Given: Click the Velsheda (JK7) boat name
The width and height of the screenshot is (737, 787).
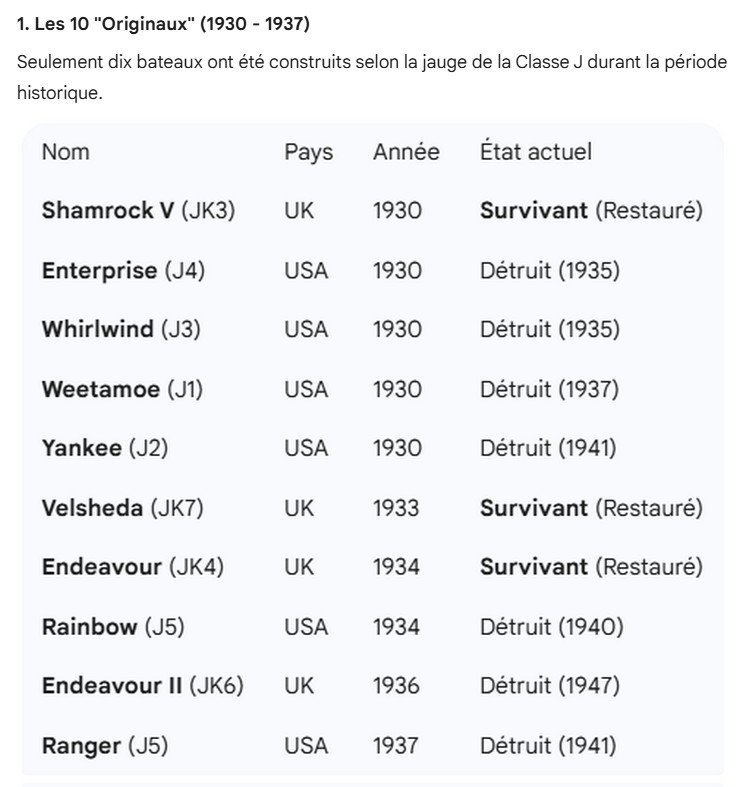Looking at the screenshot, I should pyautogui.click(x=122, y=508).
